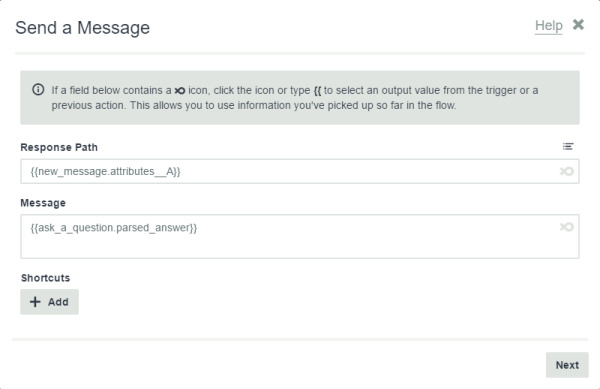
Task: Click the inline output-value icon in banner text
Action: 179,91
